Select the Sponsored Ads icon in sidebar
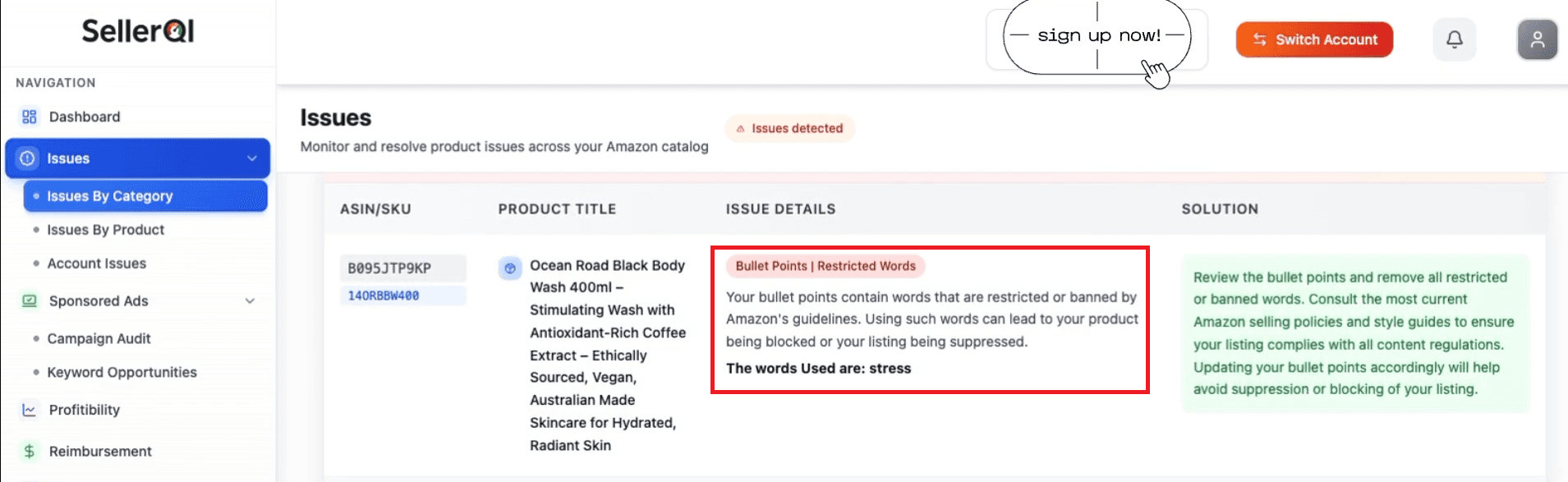The height and width of the screenshot is (482, 1568). tap(29, 301)
